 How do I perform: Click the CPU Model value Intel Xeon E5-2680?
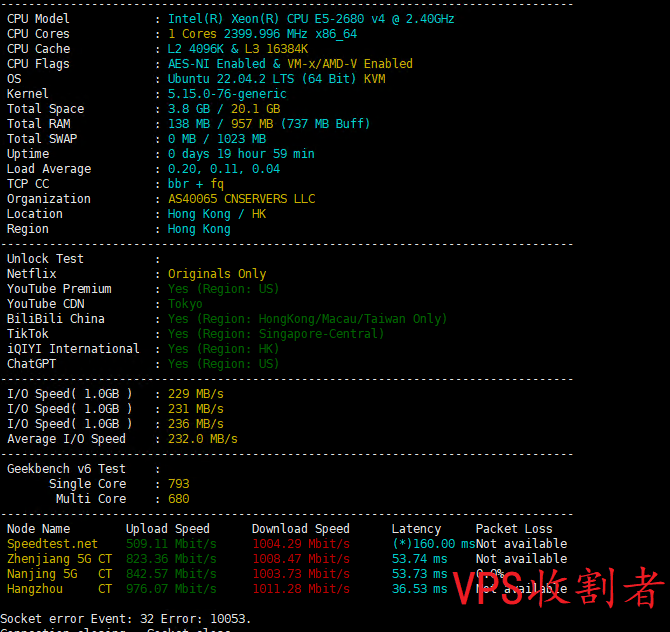pyautogui.click(x=310, y=19)
